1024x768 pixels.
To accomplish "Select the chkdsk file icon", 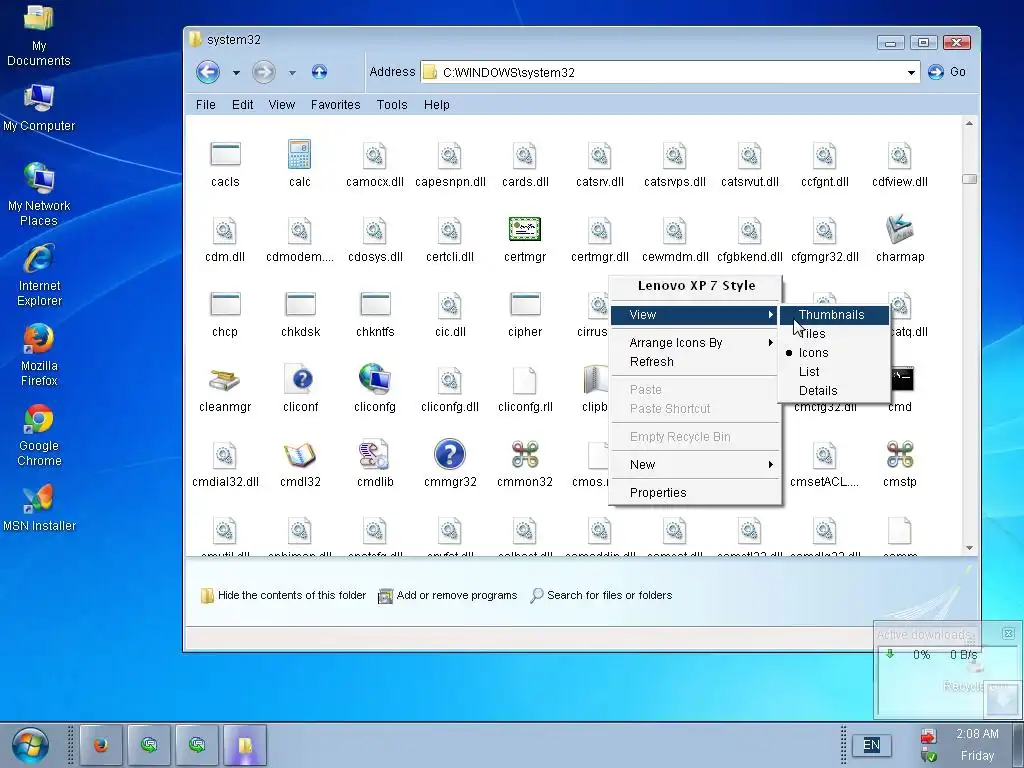I will [x=300, y=304].
